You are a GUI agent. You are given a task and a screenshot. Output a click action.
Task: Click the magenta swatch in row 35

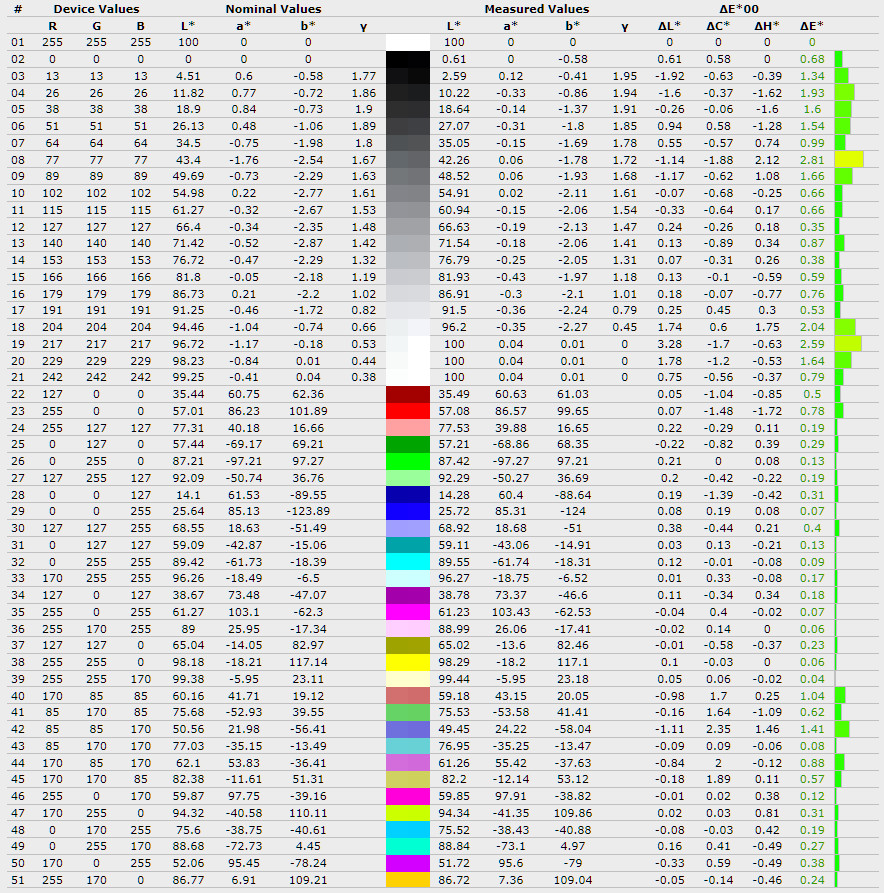[408, 612]
